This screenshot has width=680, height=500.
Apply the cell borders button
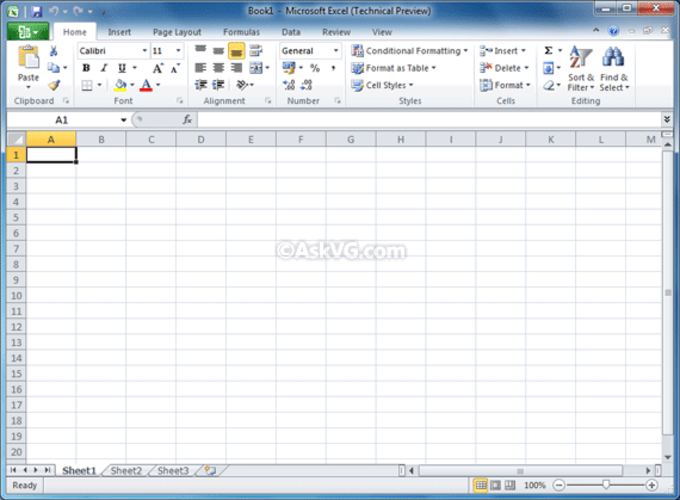[x=87, y=85]
